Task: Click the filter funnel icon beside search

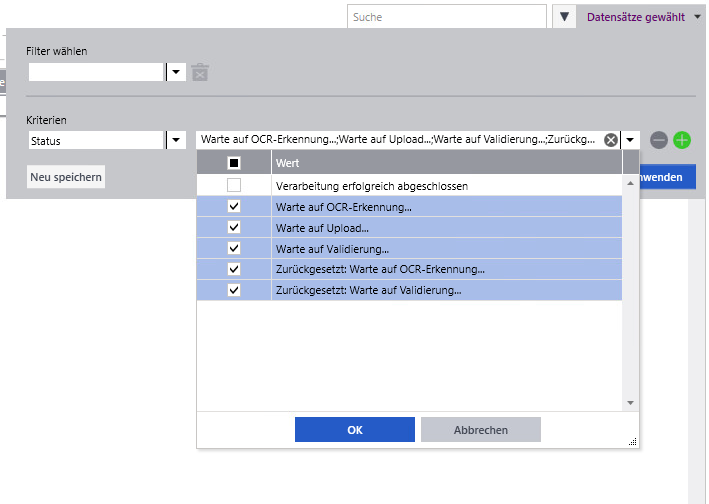Action: 565,17
